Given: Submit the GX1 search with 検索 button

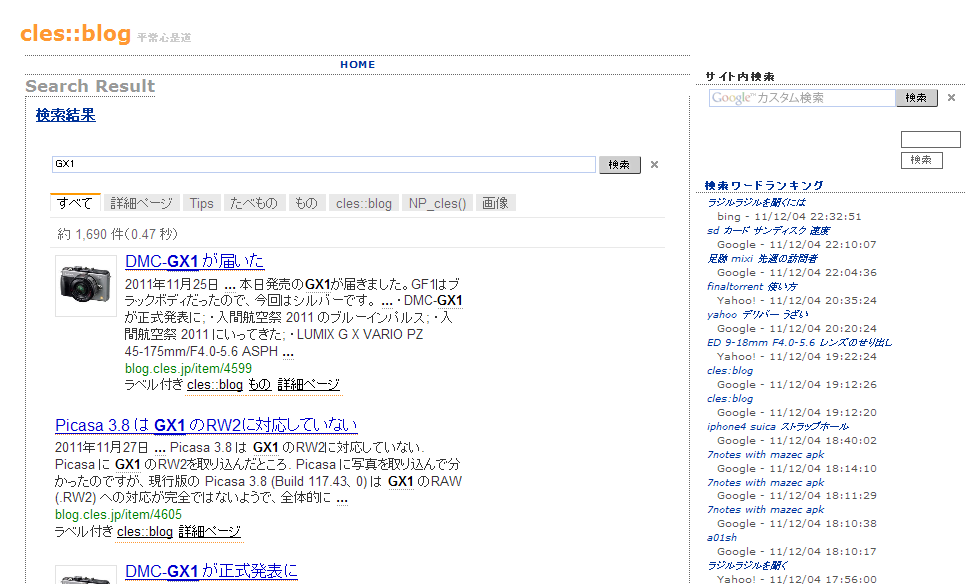Looking at the screenshot, I should 619,165.
